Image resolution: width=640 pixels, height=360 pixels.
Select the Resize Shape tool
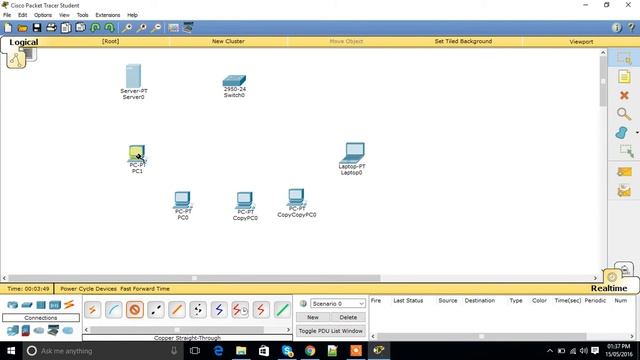coord(627,151)
